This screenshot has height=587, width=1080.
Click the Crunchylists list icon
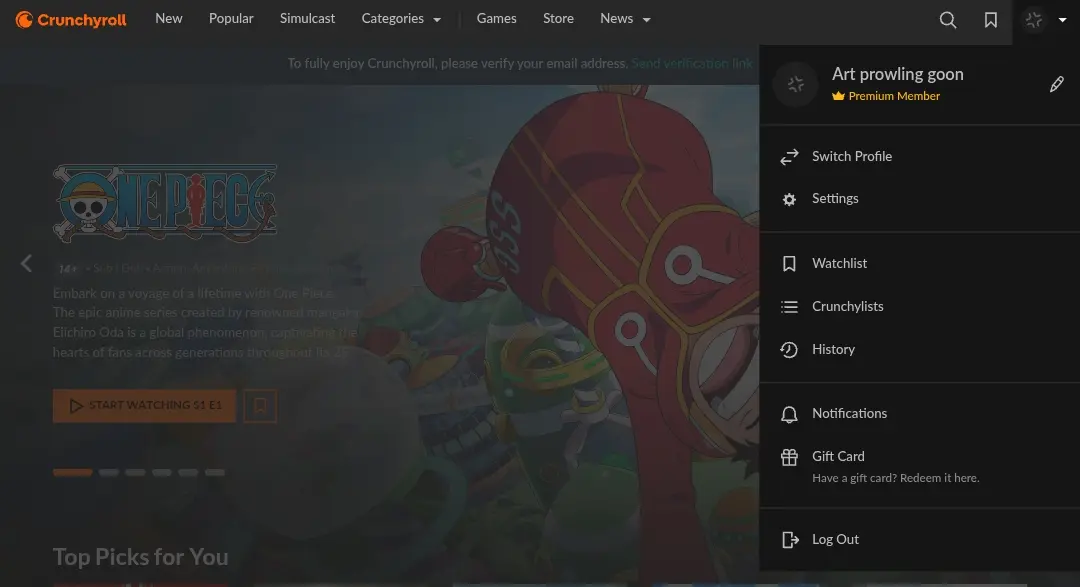789,307
